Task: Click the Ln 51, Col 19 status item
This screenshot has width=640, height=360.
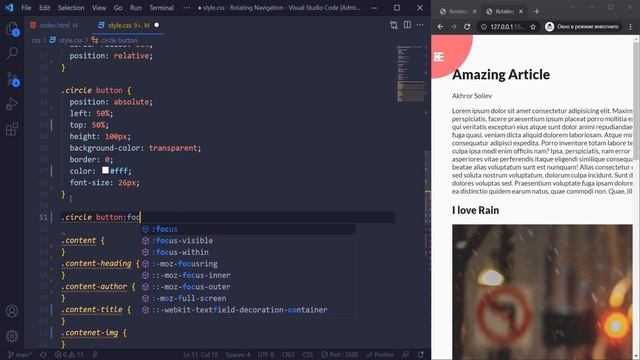Action: click(x=200, y=355)
